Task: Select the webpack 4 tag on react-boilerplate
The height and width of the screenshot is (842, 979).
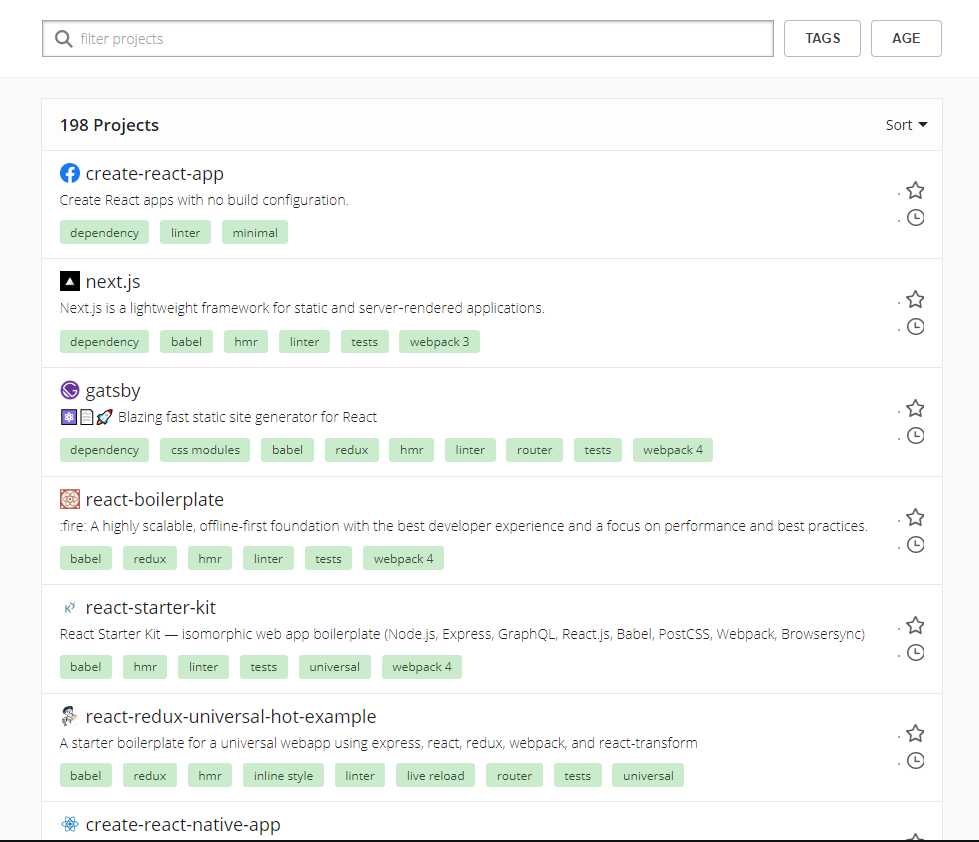Action: tap(403, 559)
